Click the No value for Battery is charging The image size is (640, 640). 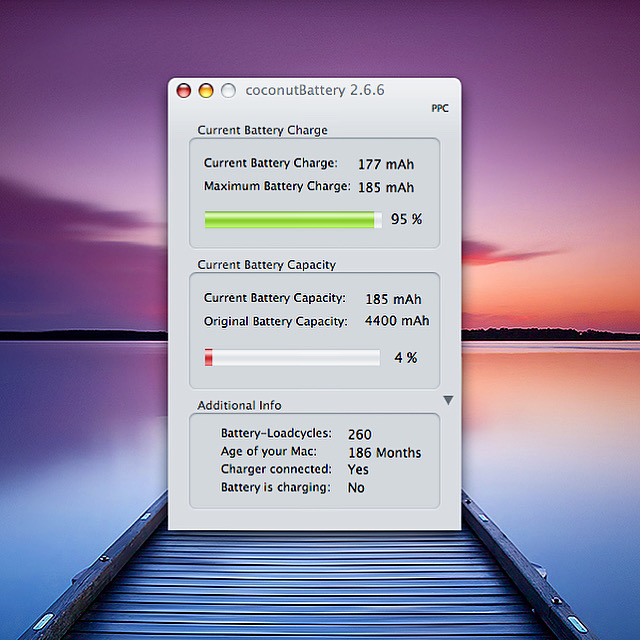pyautogui.click(x=356, y=487)
